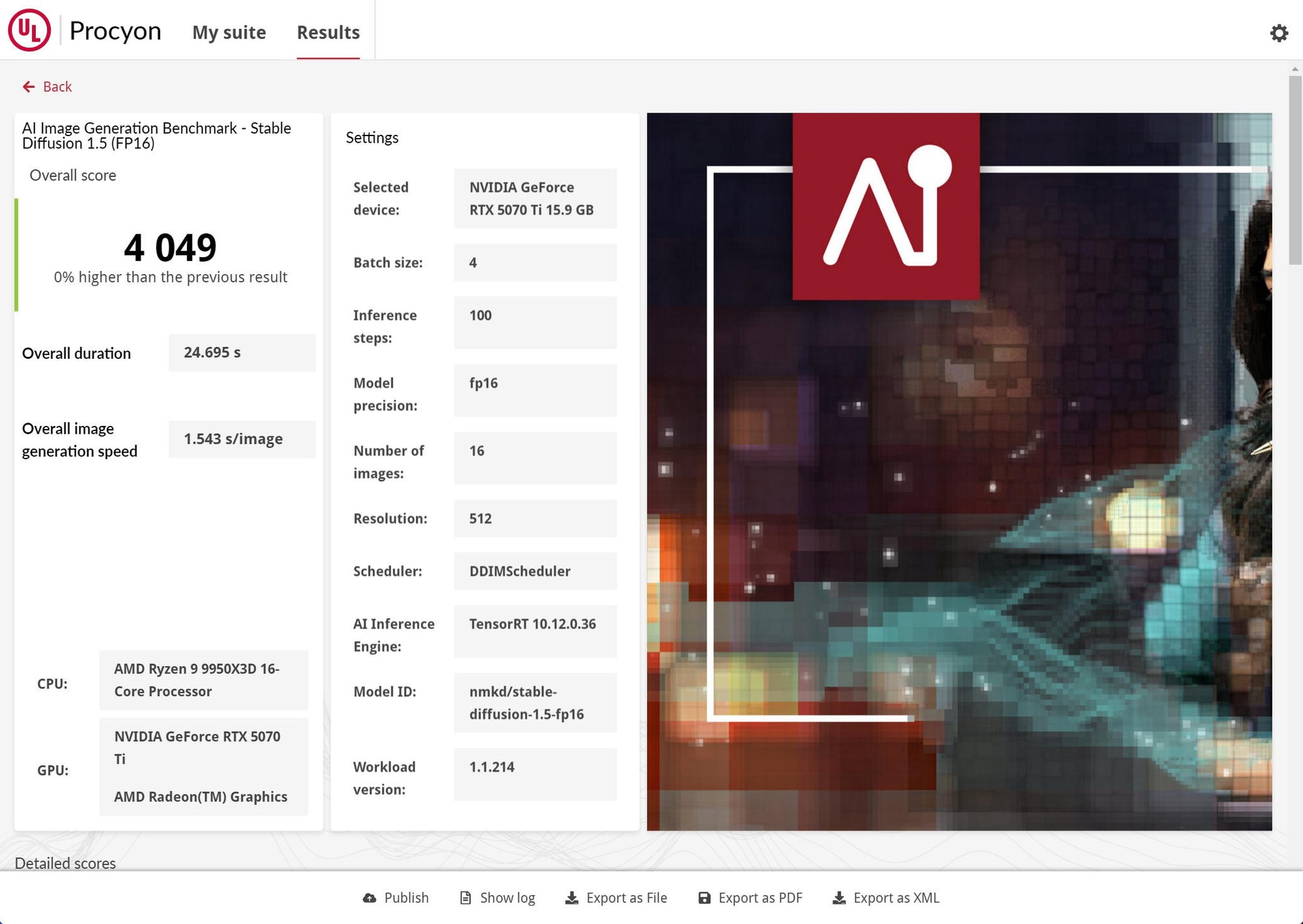Viewport: 1303px width, 924px height.
Task: Open settings via the gear icon
Action: 1278,33
